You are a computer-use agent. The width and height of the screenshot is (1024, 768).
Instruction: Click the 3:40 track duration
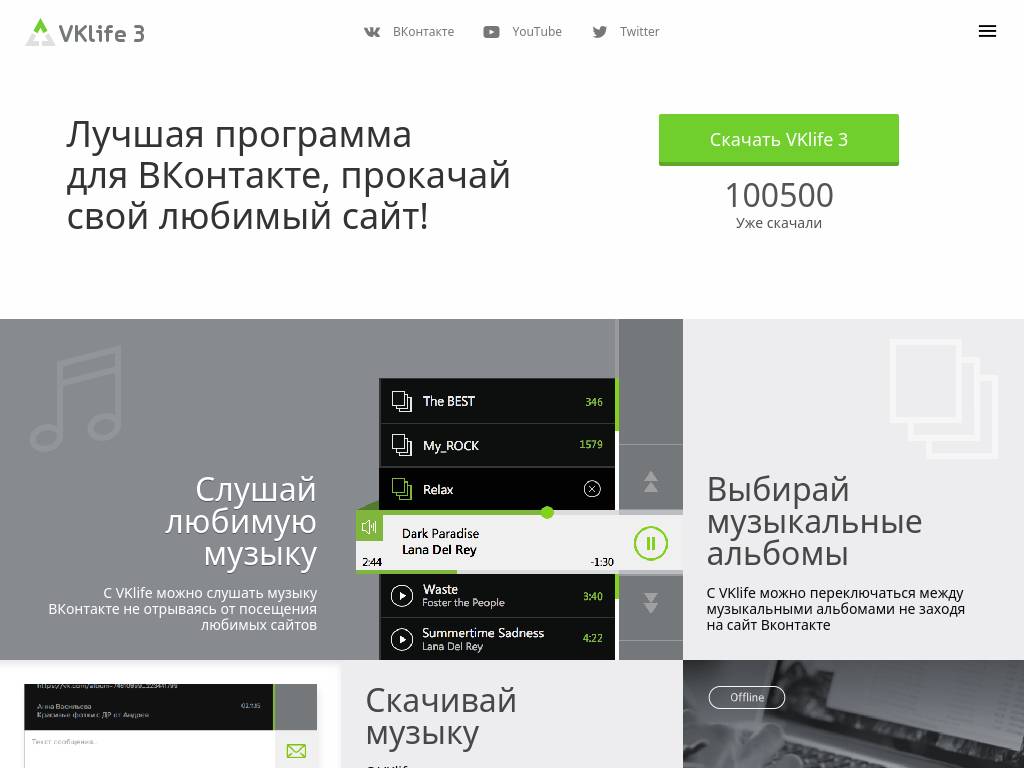click(x=592, y=596)
